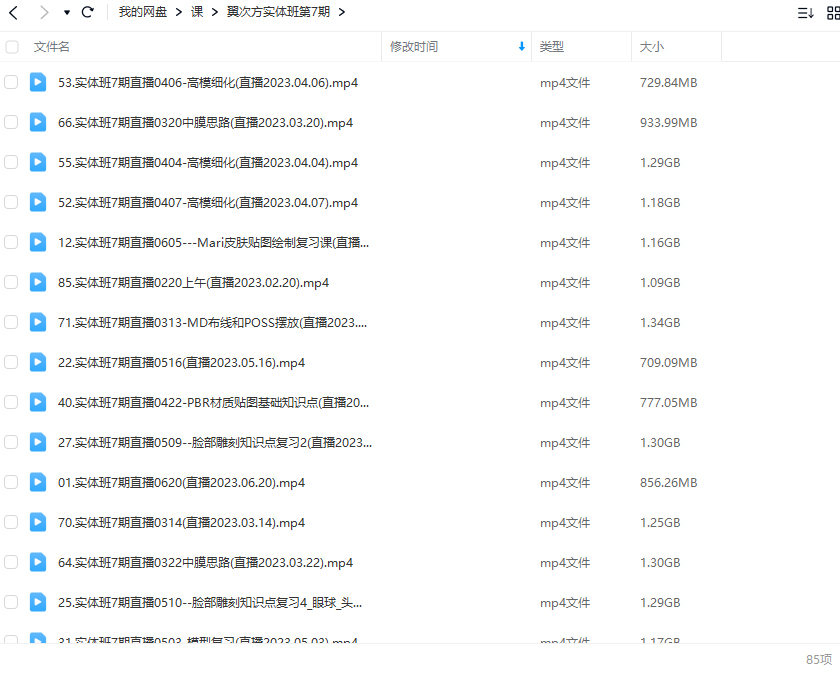Sort files by the 类型 column header
The width and height of the screenshot is (840, 673).
tap(552, 47)
